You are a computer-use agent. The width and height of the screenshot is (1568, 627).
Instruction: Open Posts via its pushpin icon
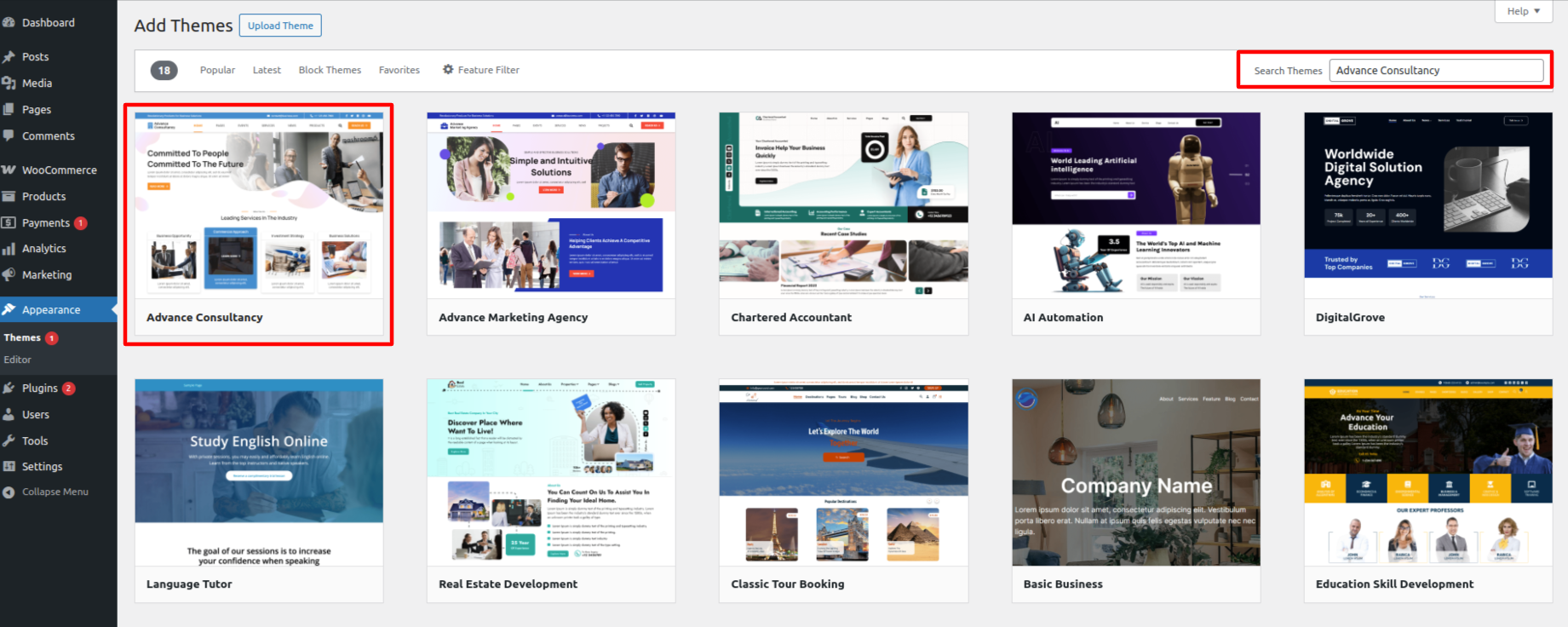pos(9,57)
